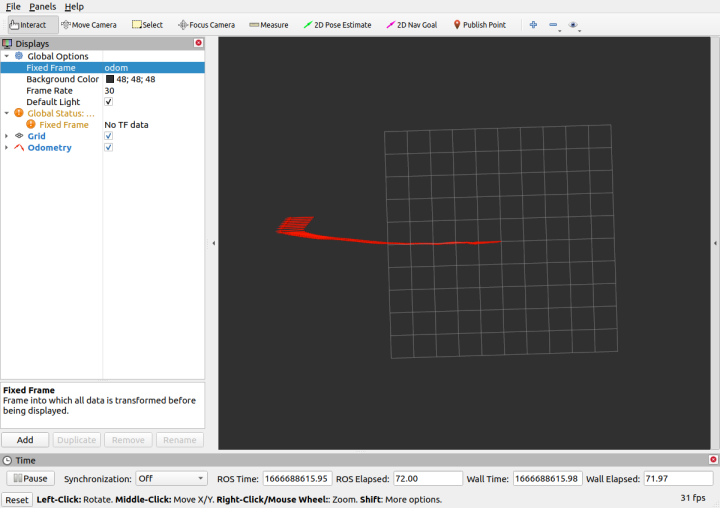Choose the Select tool
Screen dimensions: 720x508
147,25
